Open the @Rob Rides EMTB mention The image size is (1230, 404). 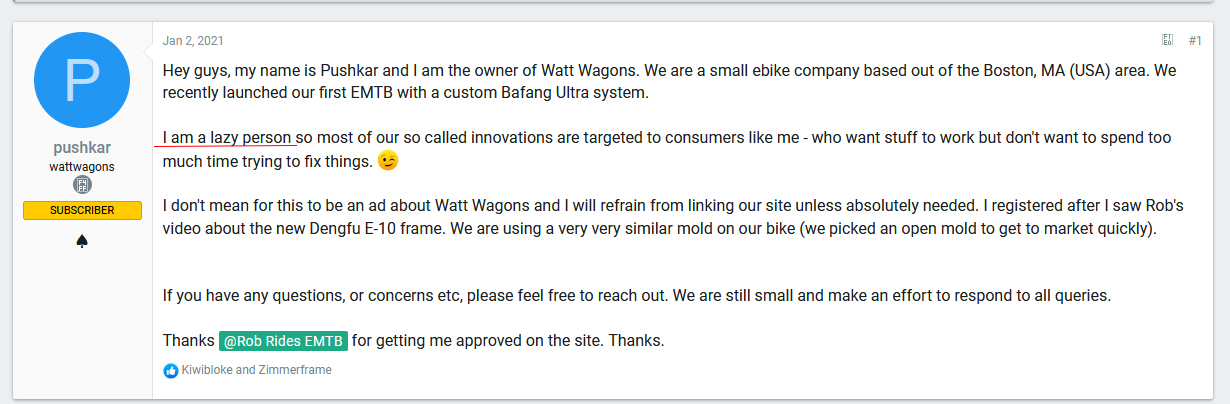point(283,341)
